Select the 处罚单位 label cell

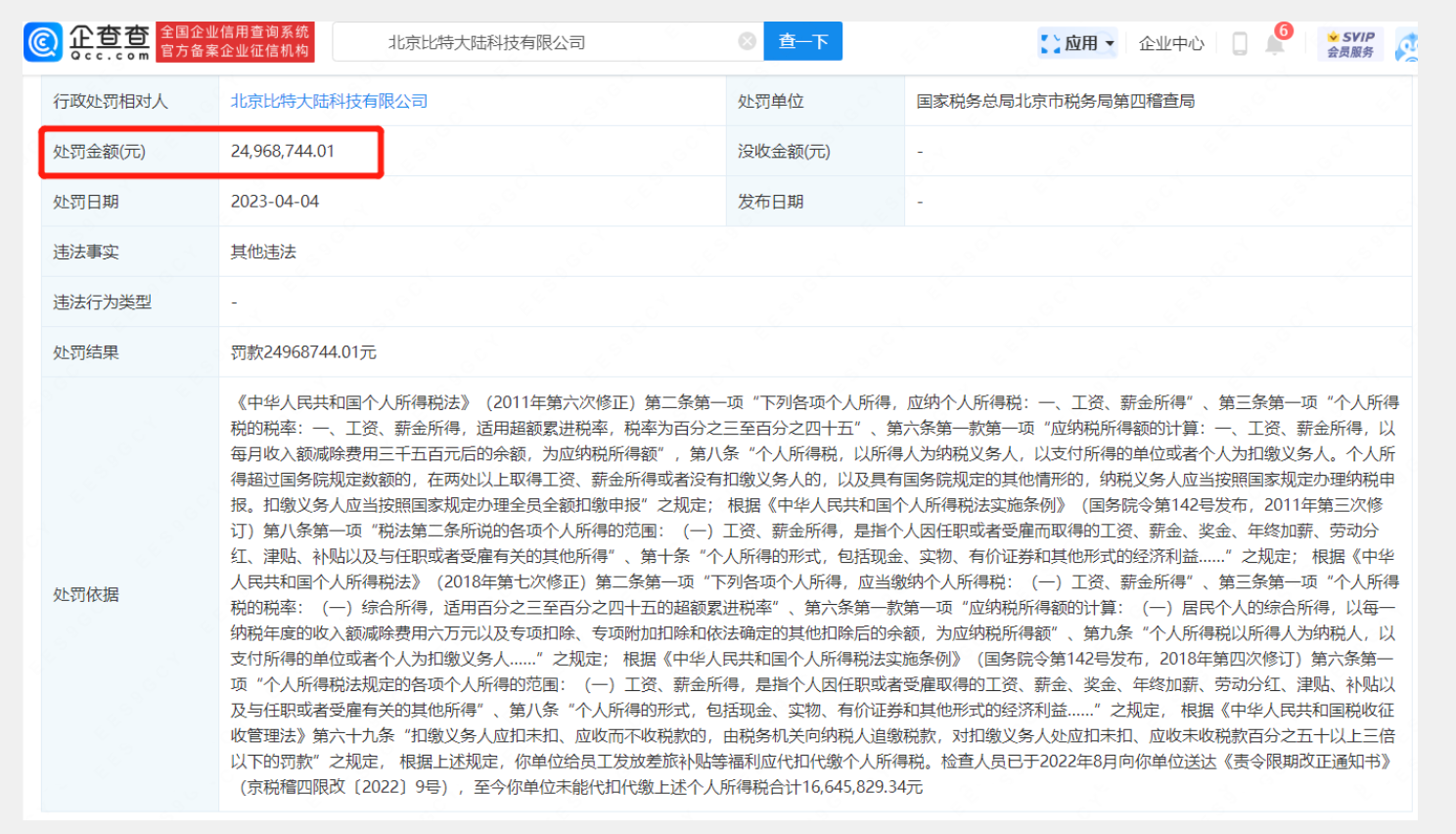click(815, 101)
